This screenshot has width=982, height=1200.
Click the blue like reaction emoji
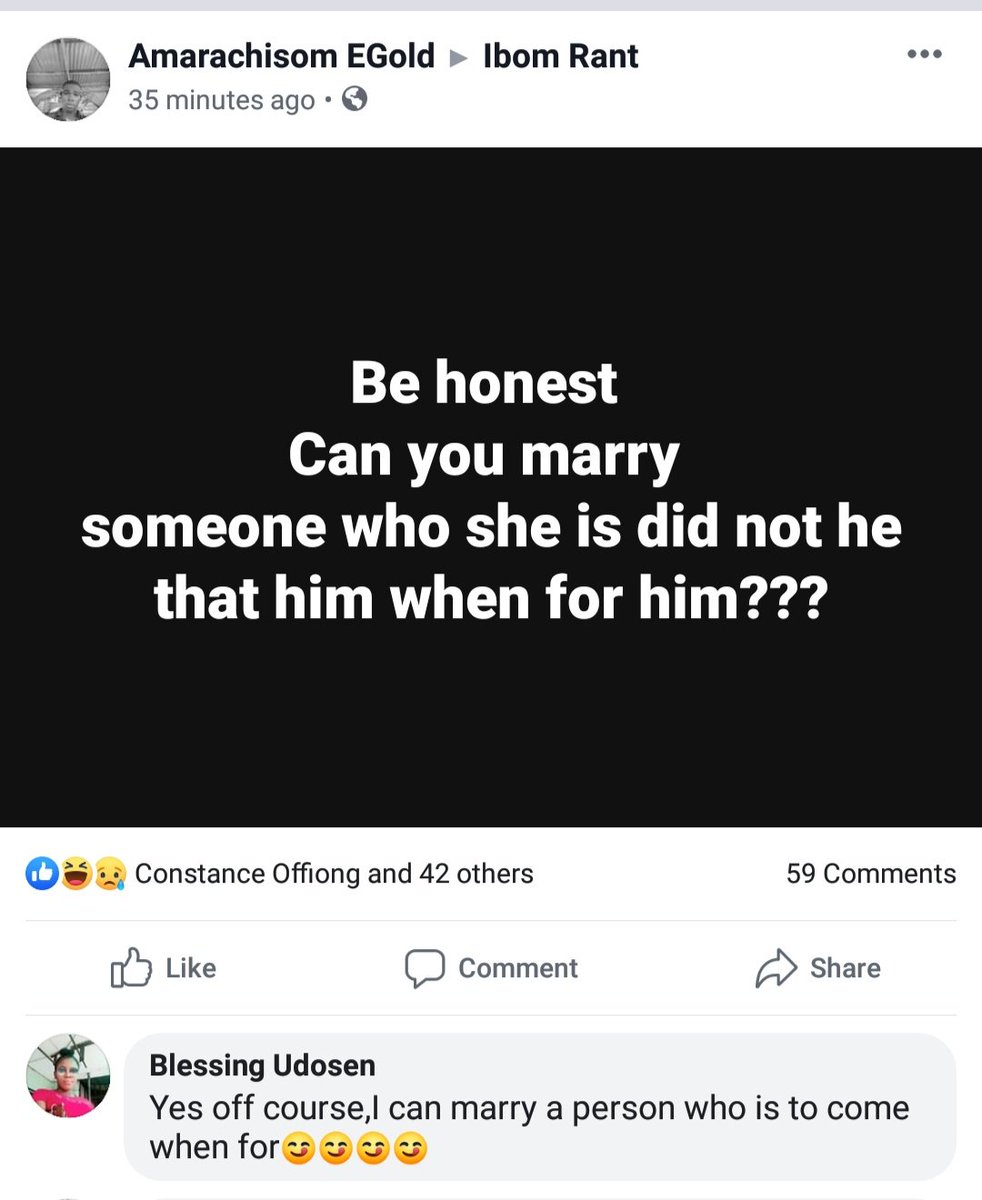point(42,874)
